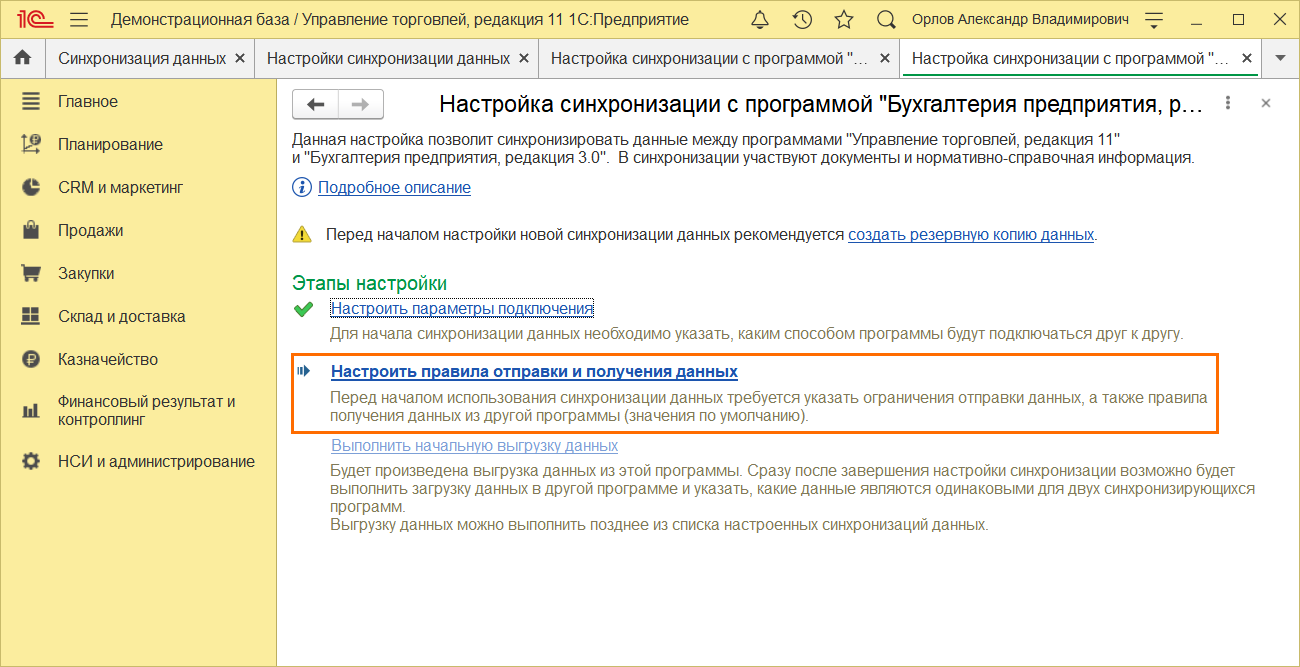Open the service settings dropdown in title bar

click(1154, 20)
